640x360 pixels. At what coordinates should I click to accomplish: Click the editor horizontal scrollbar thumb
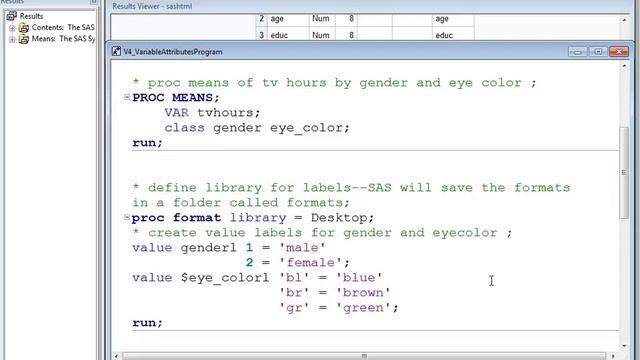tap(364, 356)
